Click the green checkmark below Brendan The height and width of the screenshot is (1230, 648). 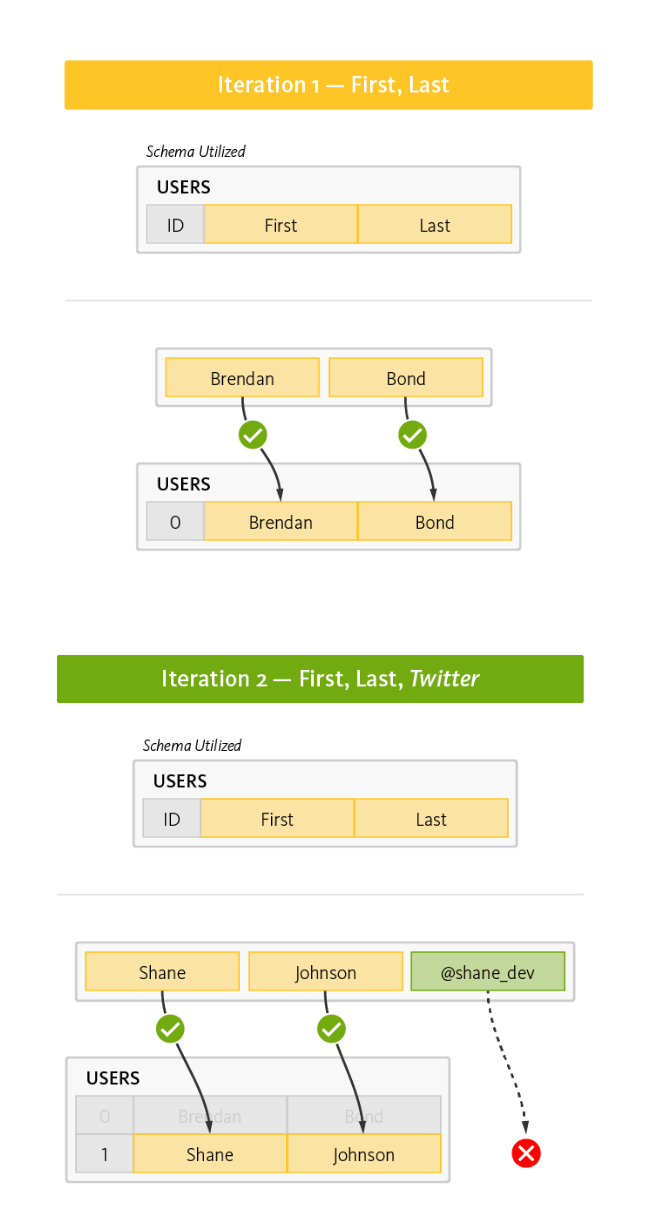253,435
